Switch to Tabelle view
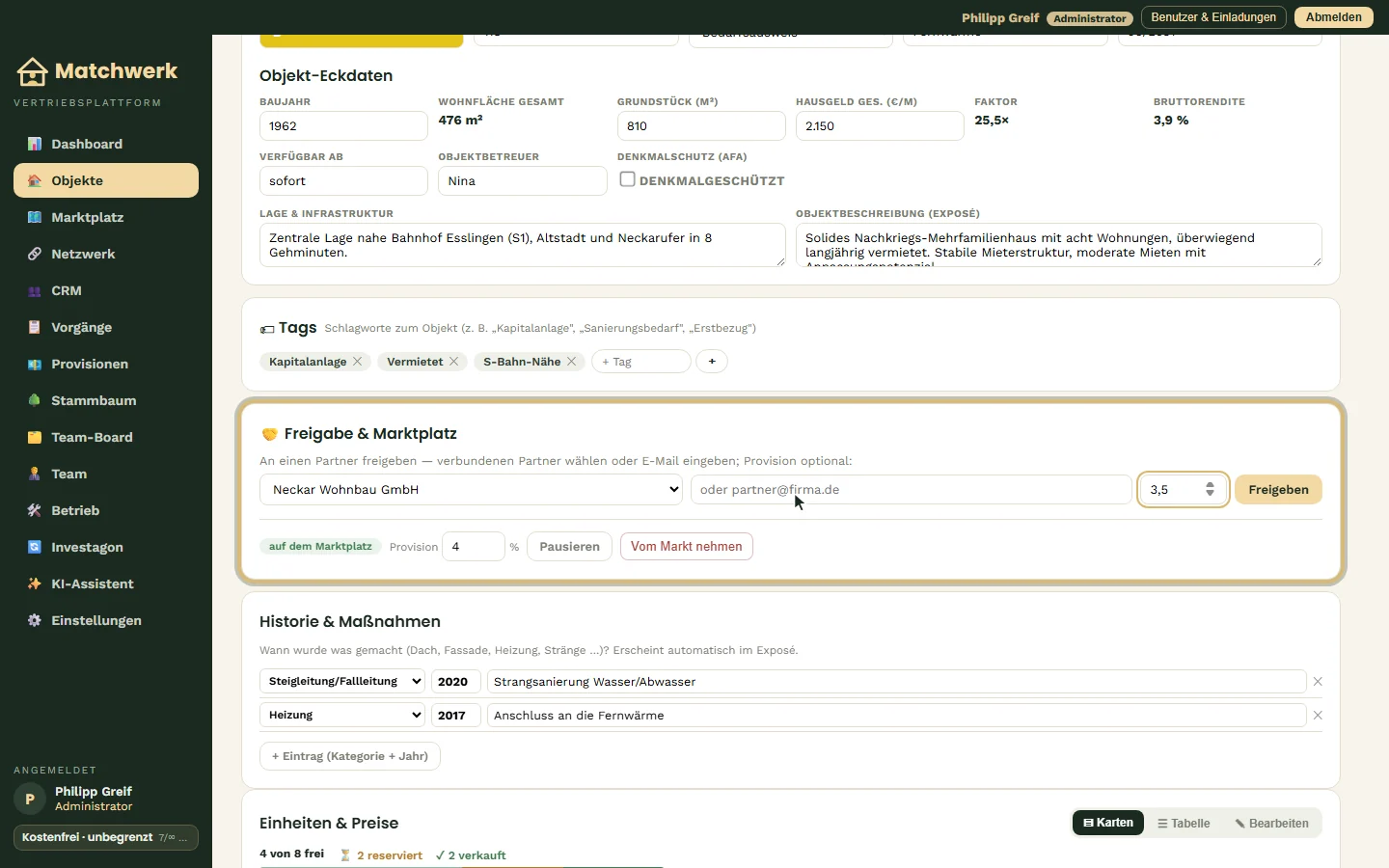The image size is (1389, 868). coord(1184,823)
